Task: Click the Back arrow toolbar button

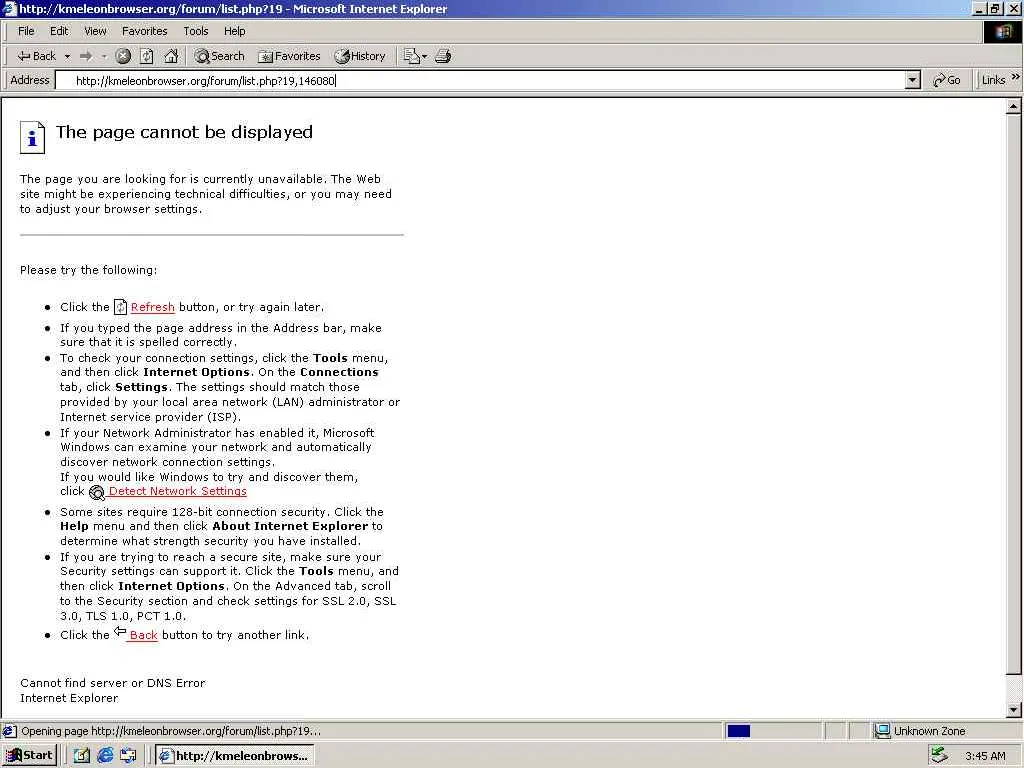Action: pos(36,56)
